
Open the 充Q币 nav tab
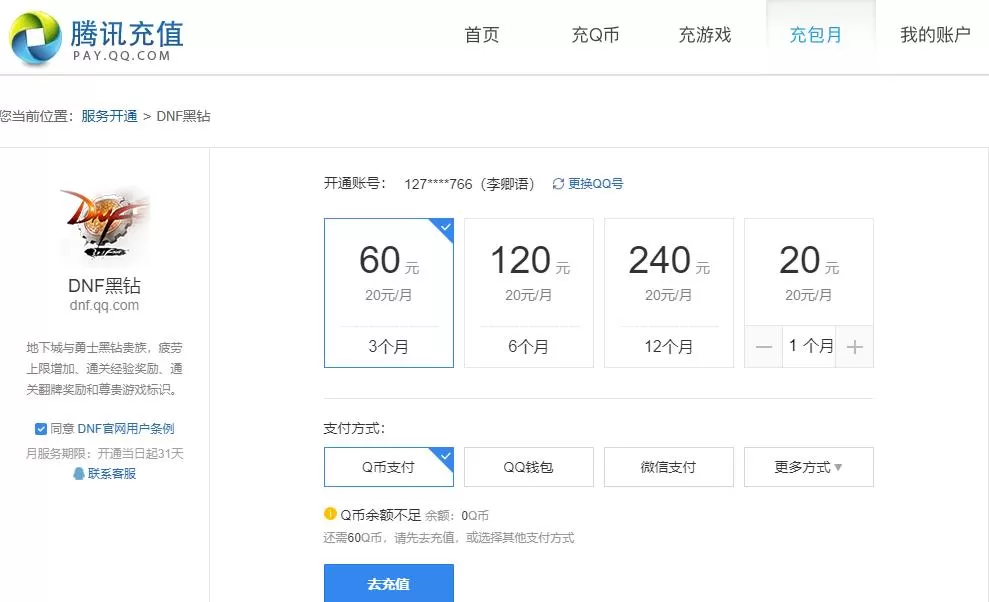pos(595,35)
